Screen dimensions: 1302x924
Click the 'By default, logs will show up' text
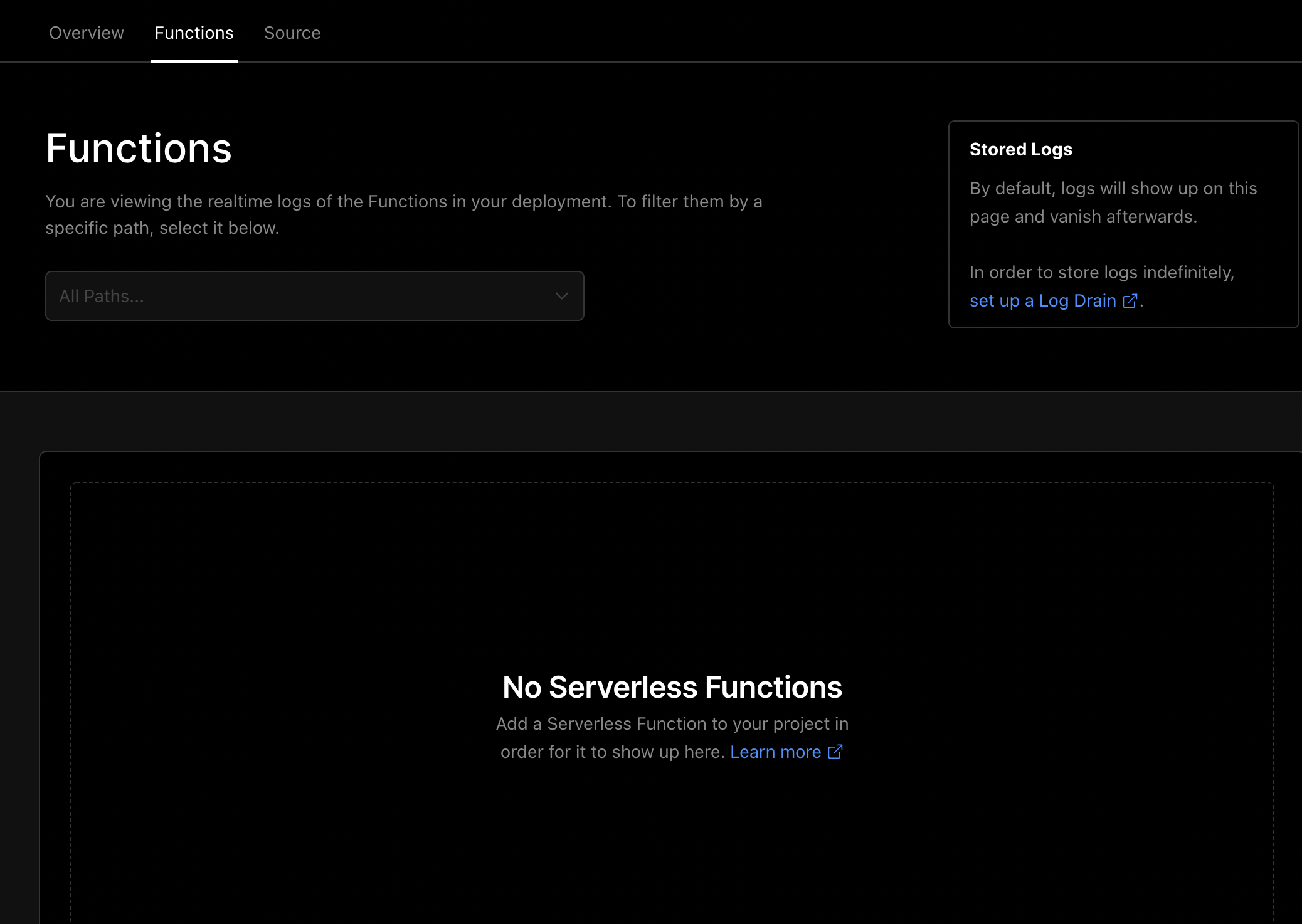(x=1113, y=202)
